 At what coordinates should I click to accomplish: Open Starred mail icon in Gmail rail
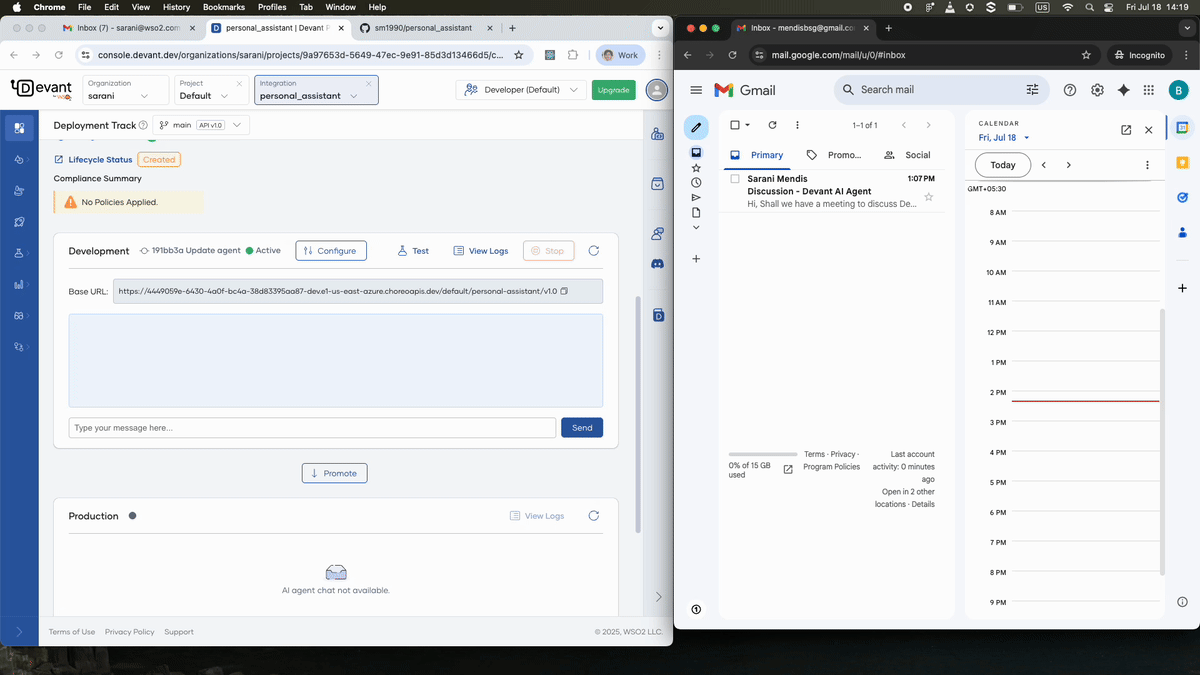(x=696, y=168)
